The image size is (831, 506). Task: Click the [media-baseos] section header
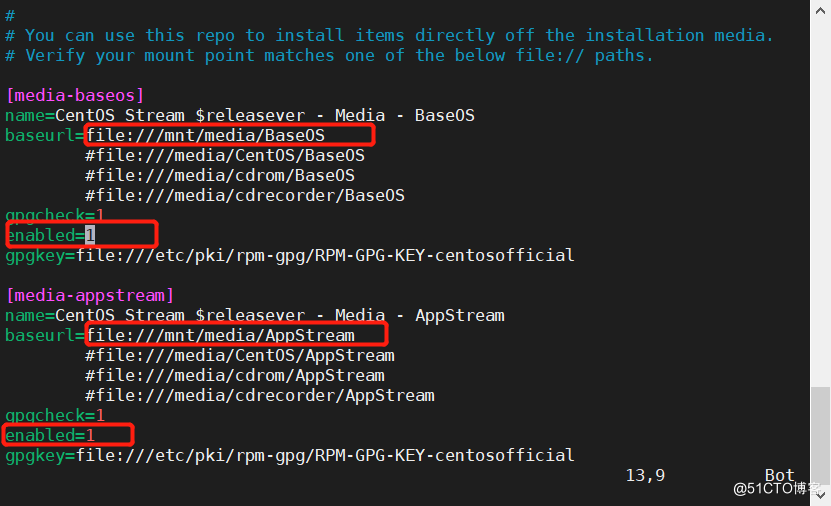[75, 95]
